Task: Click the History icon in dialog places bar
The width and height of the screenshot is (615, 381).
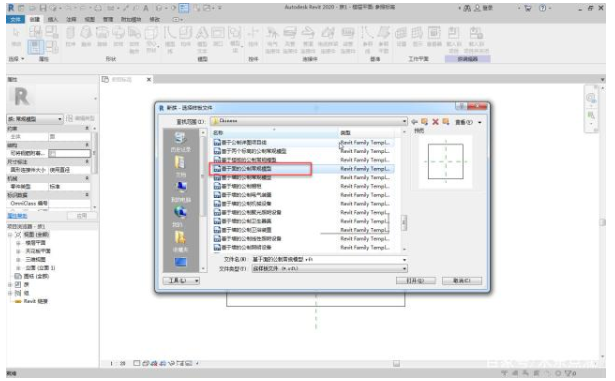Action: [x=180, y=141]
